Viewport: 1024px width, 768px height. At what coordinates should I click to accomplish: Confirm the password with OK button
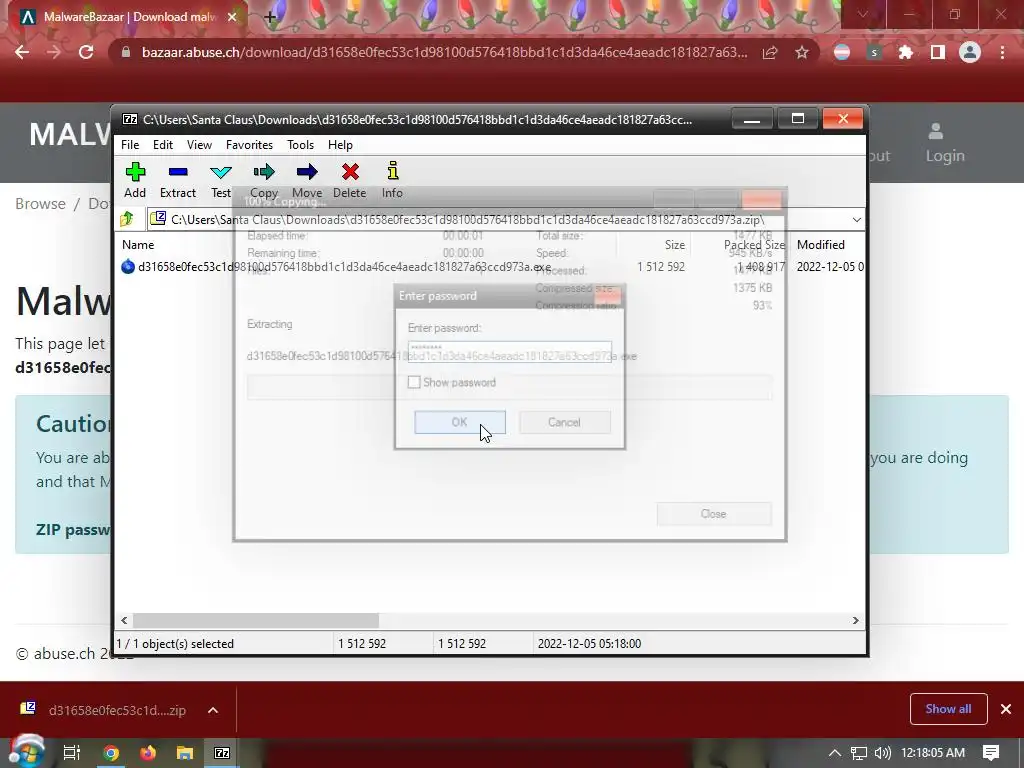click(x=460, y=422)
